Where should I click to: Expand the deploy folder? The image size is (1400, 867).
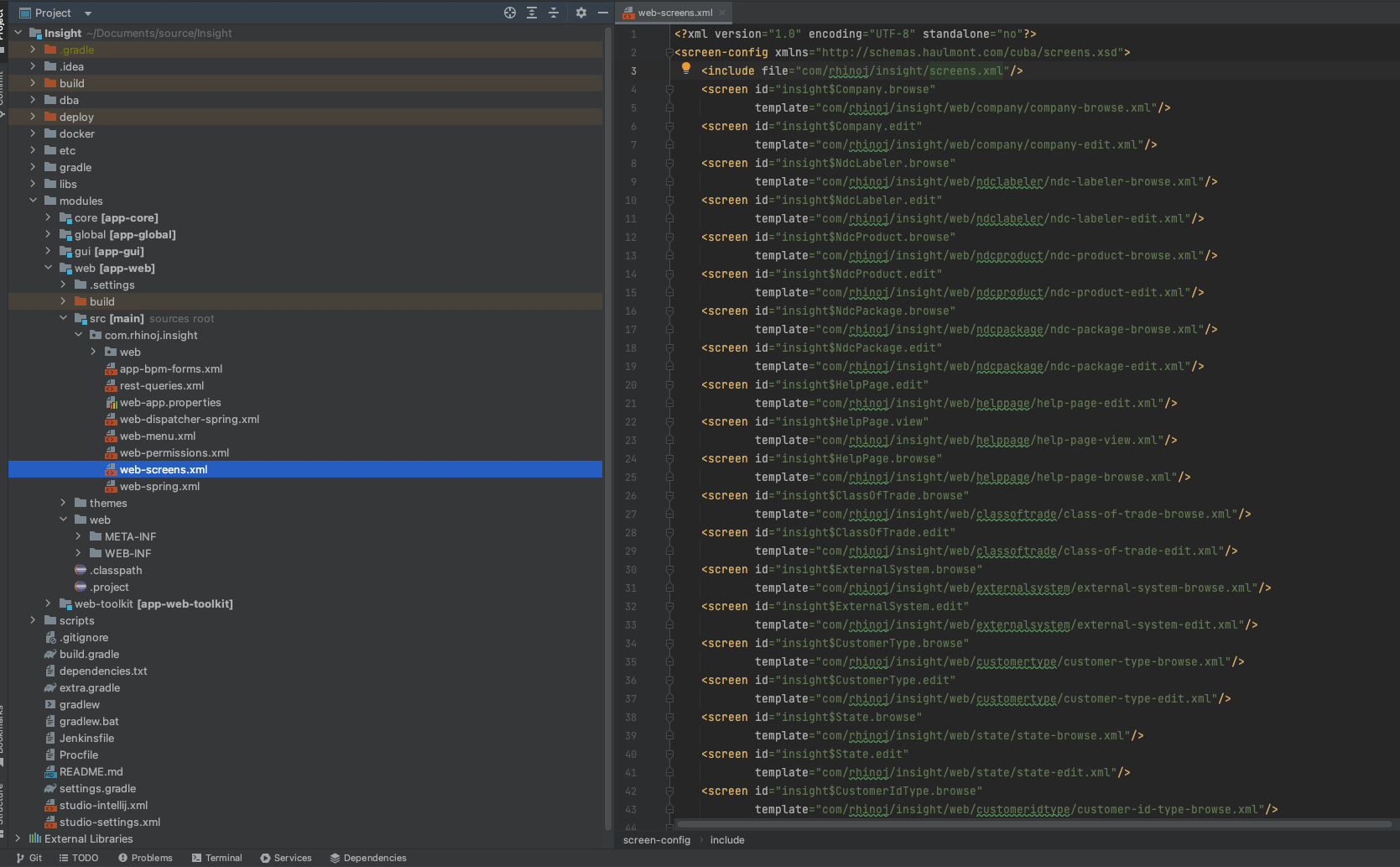[33, 117]
